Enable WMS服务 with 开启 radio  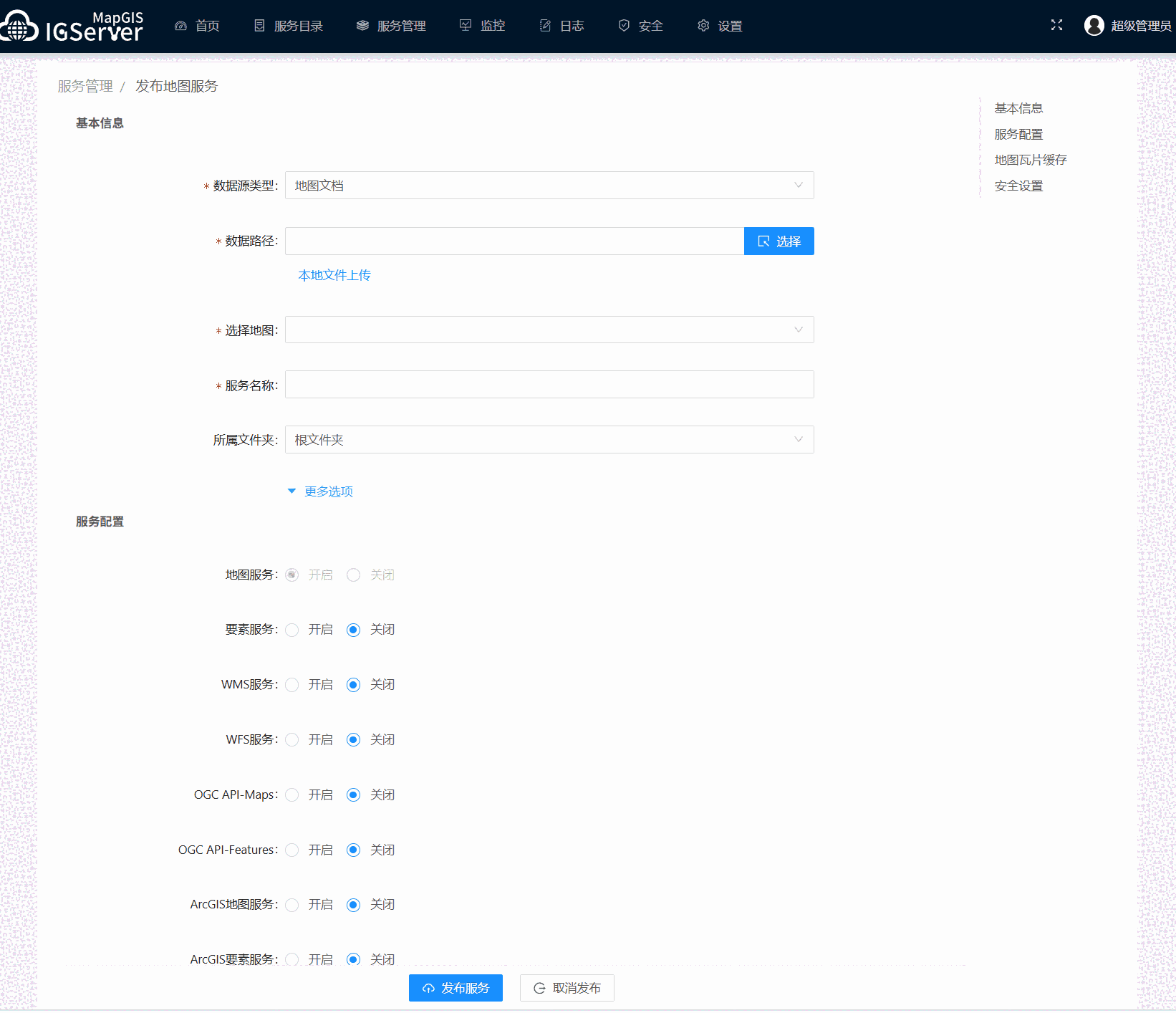(x=292, y=685)
